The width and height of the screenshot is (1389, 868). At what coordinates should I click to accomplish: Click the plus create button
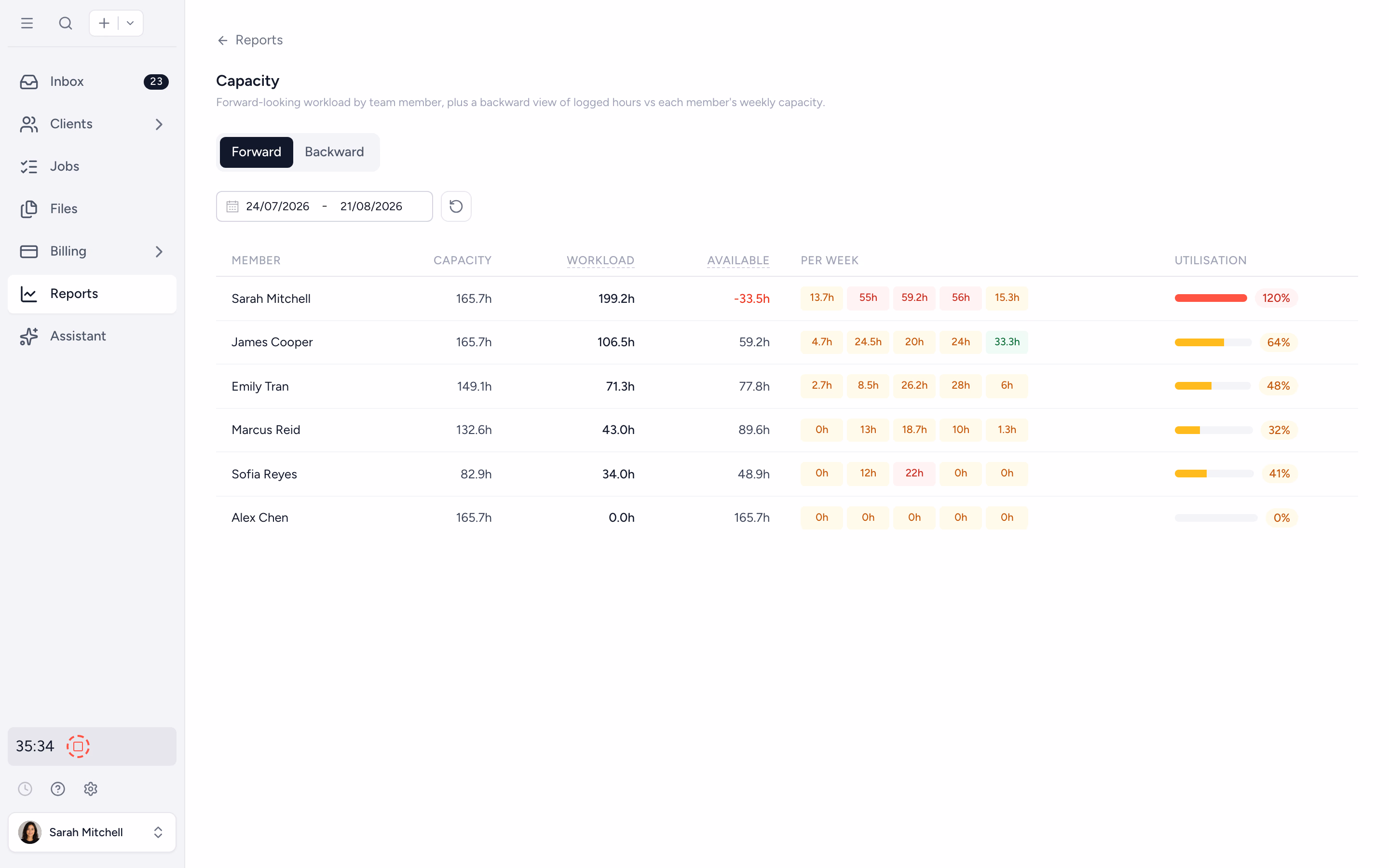(x=104, y=23)
